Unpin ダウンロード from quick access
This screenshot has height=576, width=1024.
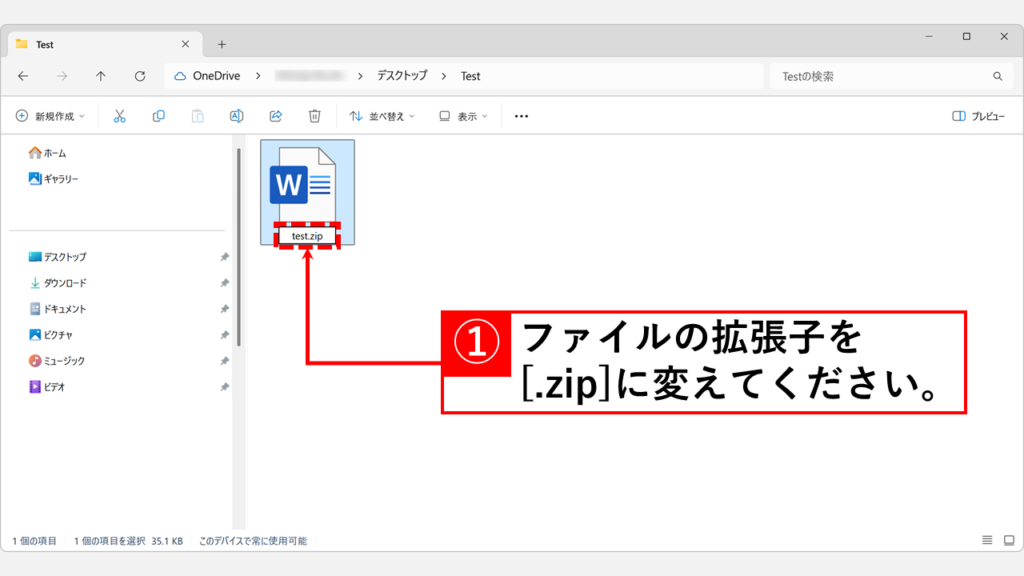[225, 283]
